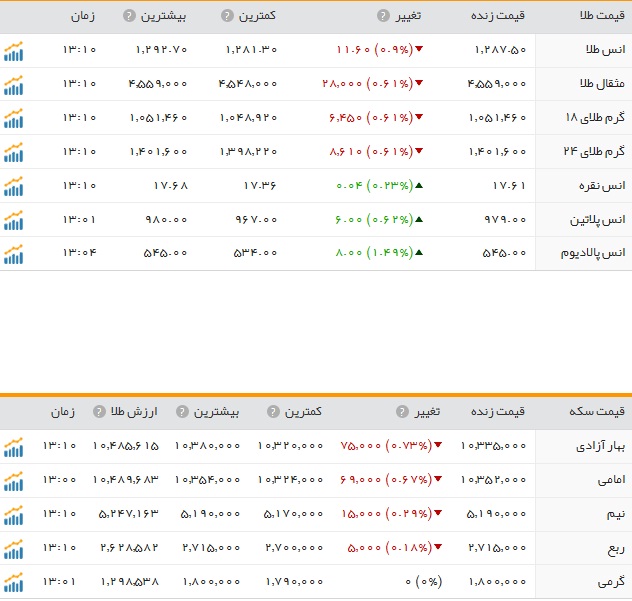Select time ۱۳:۰۰ in امامی row
This screenshot has height=601, width=632.
pos(59,480)
